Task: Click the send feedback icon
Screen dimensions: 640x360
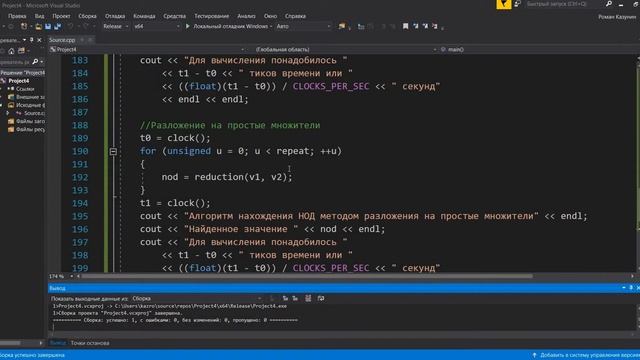Action: click(518, 4)
